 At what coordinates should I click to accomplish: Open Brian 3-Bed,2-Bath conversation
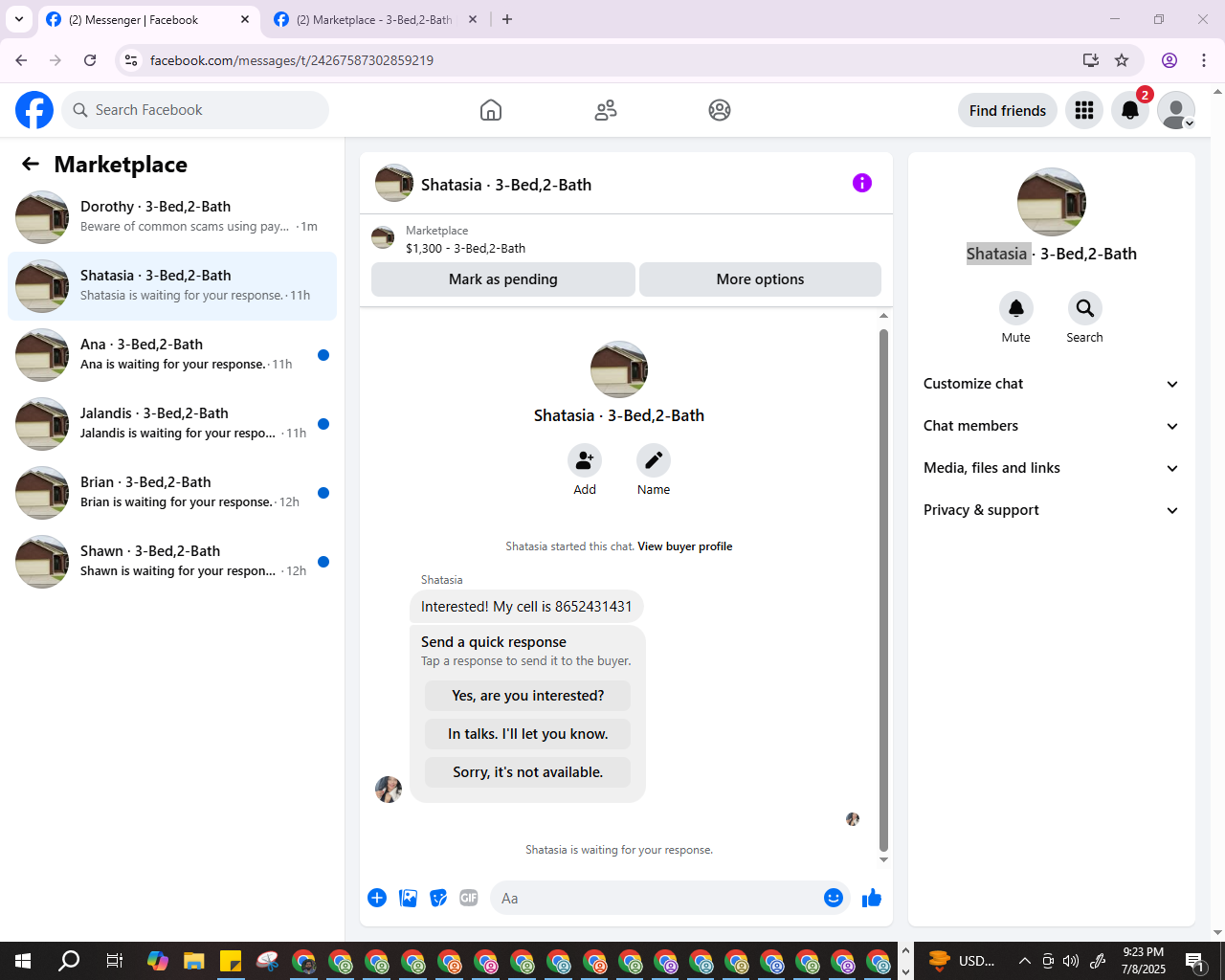point(172,493)
